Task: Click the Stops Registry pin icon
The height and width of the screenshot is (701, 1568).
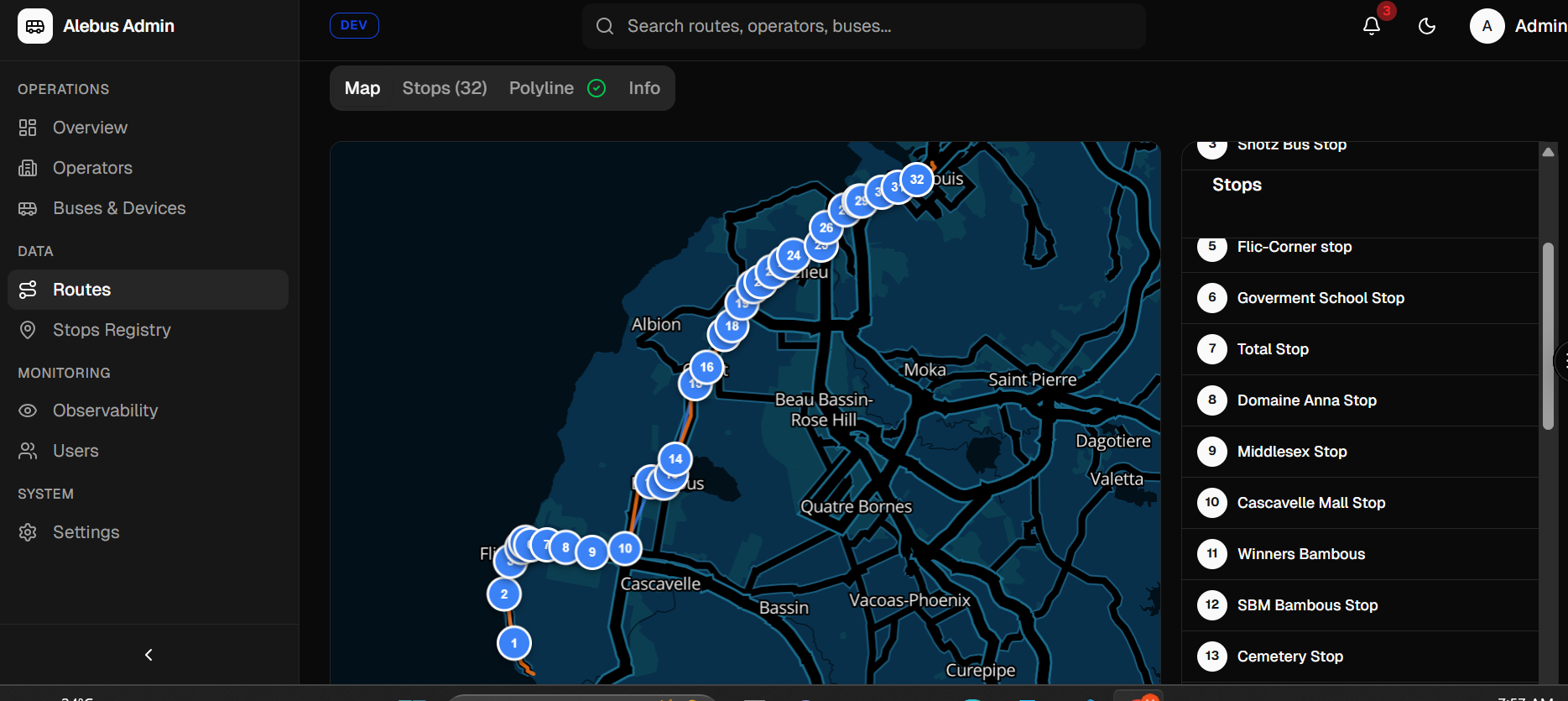Action: pyautogui.click(x=28, y=330)
